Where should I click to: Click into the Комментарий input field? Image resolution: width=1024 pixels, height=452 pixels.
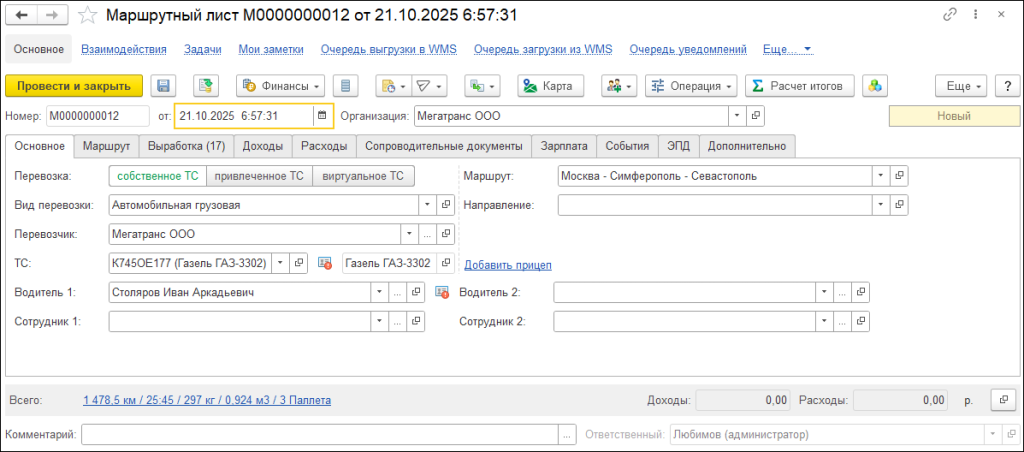click(320, 435)
